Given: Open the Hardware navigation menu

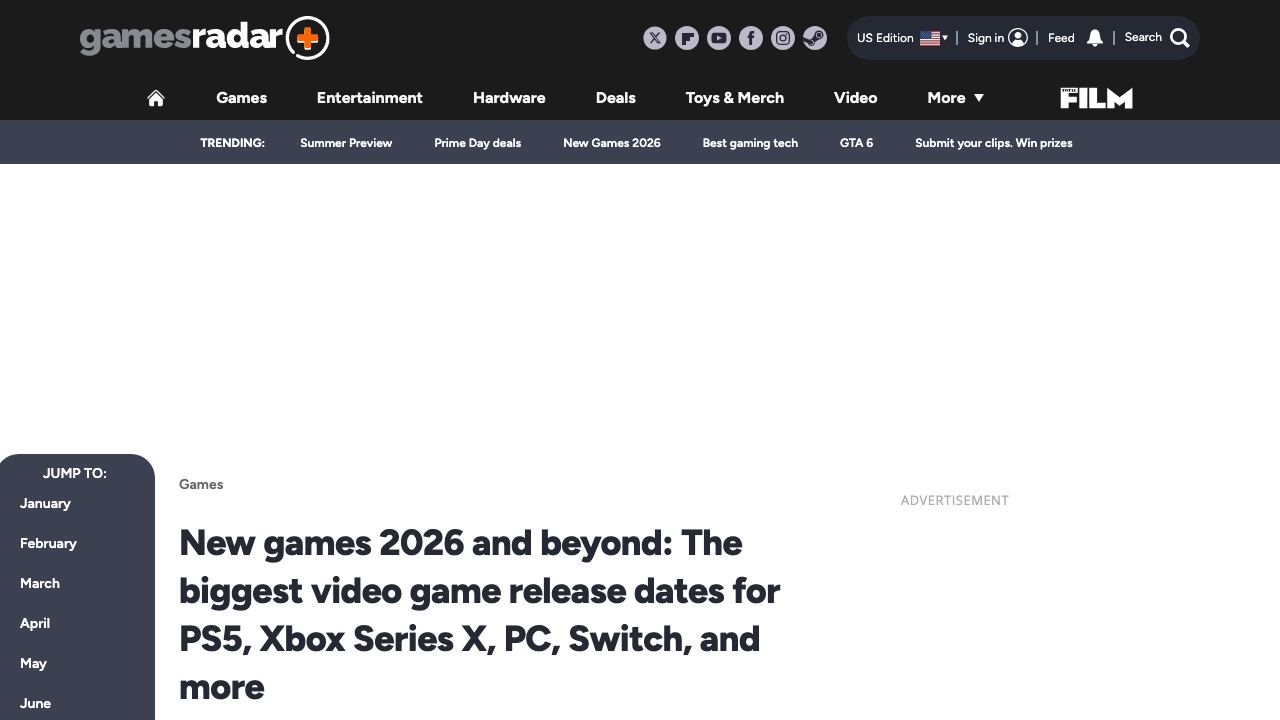Looking at the screenshot, I should (x=509, y=98).
